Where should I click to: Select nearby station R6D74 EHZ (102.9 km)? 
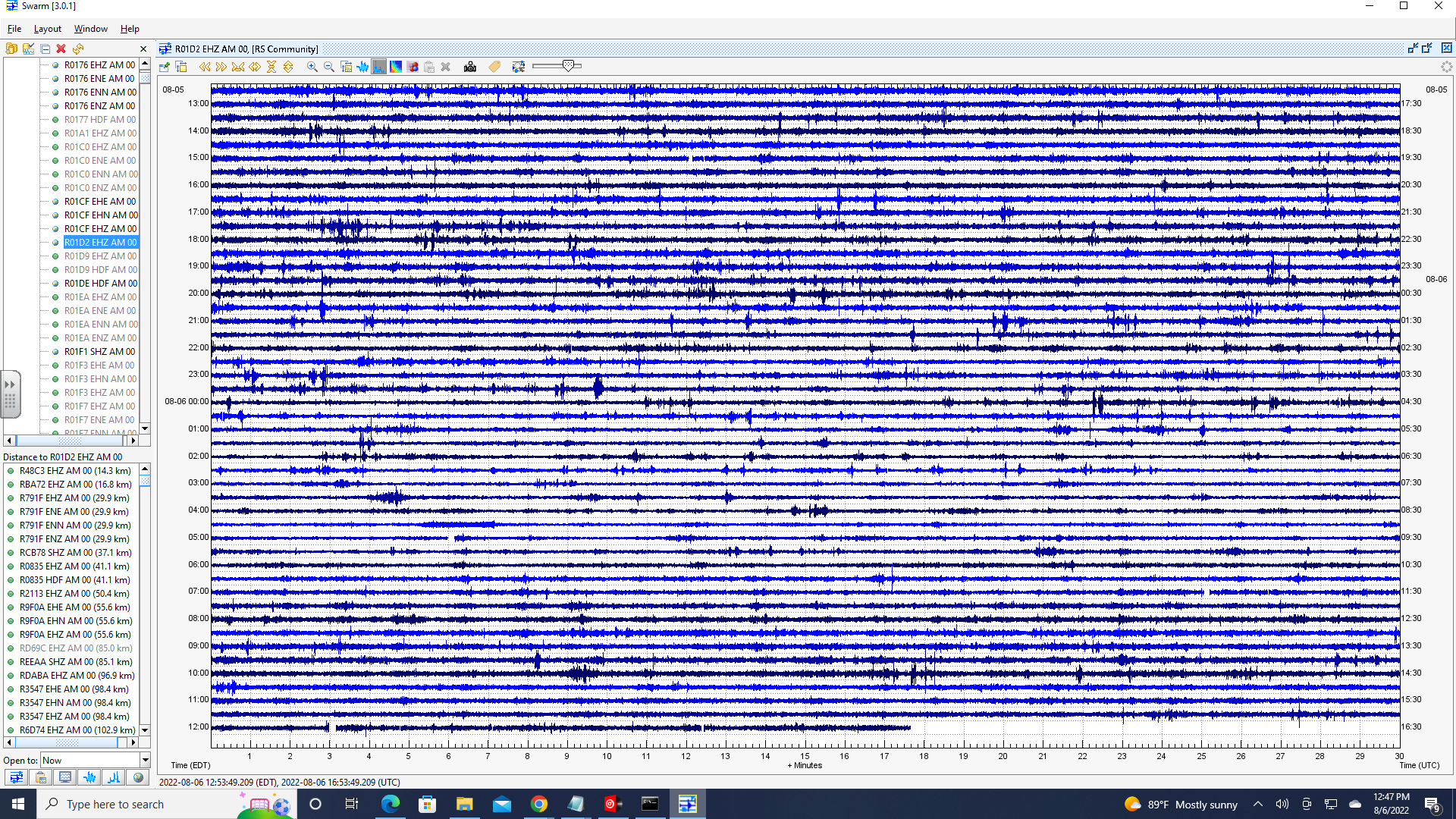point(77,730)
